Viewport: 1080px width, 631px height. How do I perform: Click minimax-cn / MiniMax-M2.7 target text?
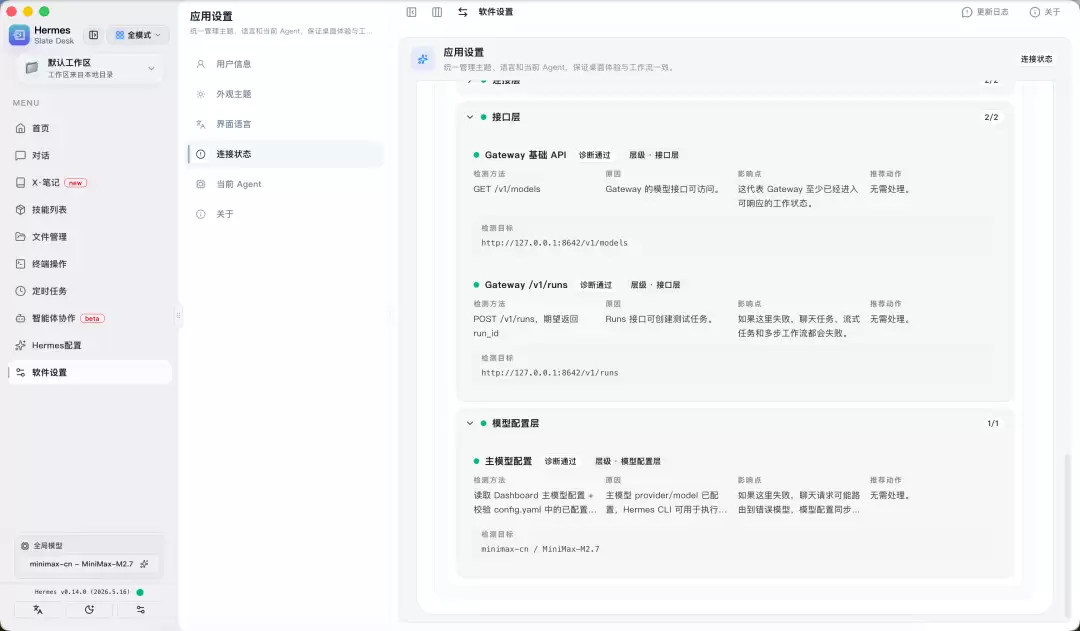540,549
